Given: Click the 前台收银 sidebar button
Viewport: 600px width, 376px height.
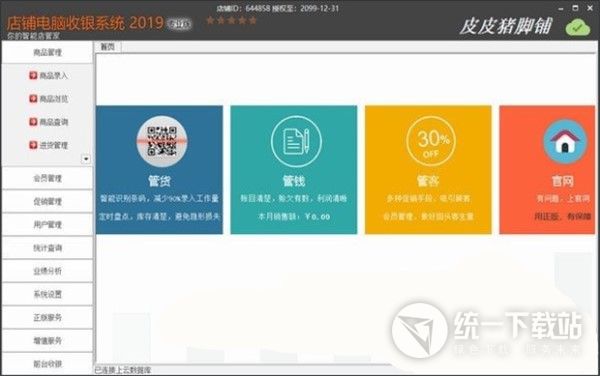Looking at the screenshot, I should (x=47, y=364).
